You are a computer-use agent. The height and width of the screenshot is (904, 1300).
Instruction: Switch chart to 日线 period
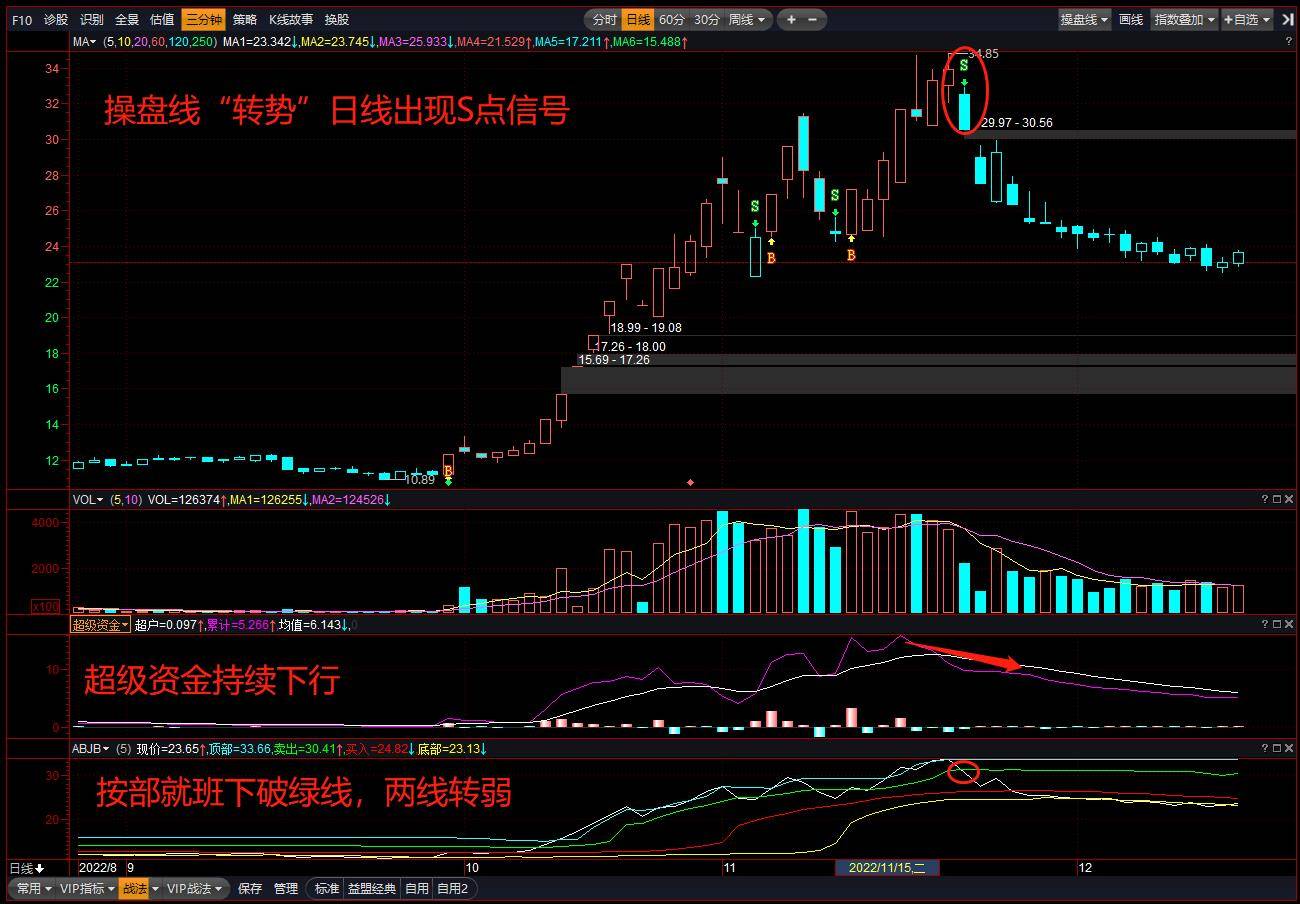[x=637, y=20]
